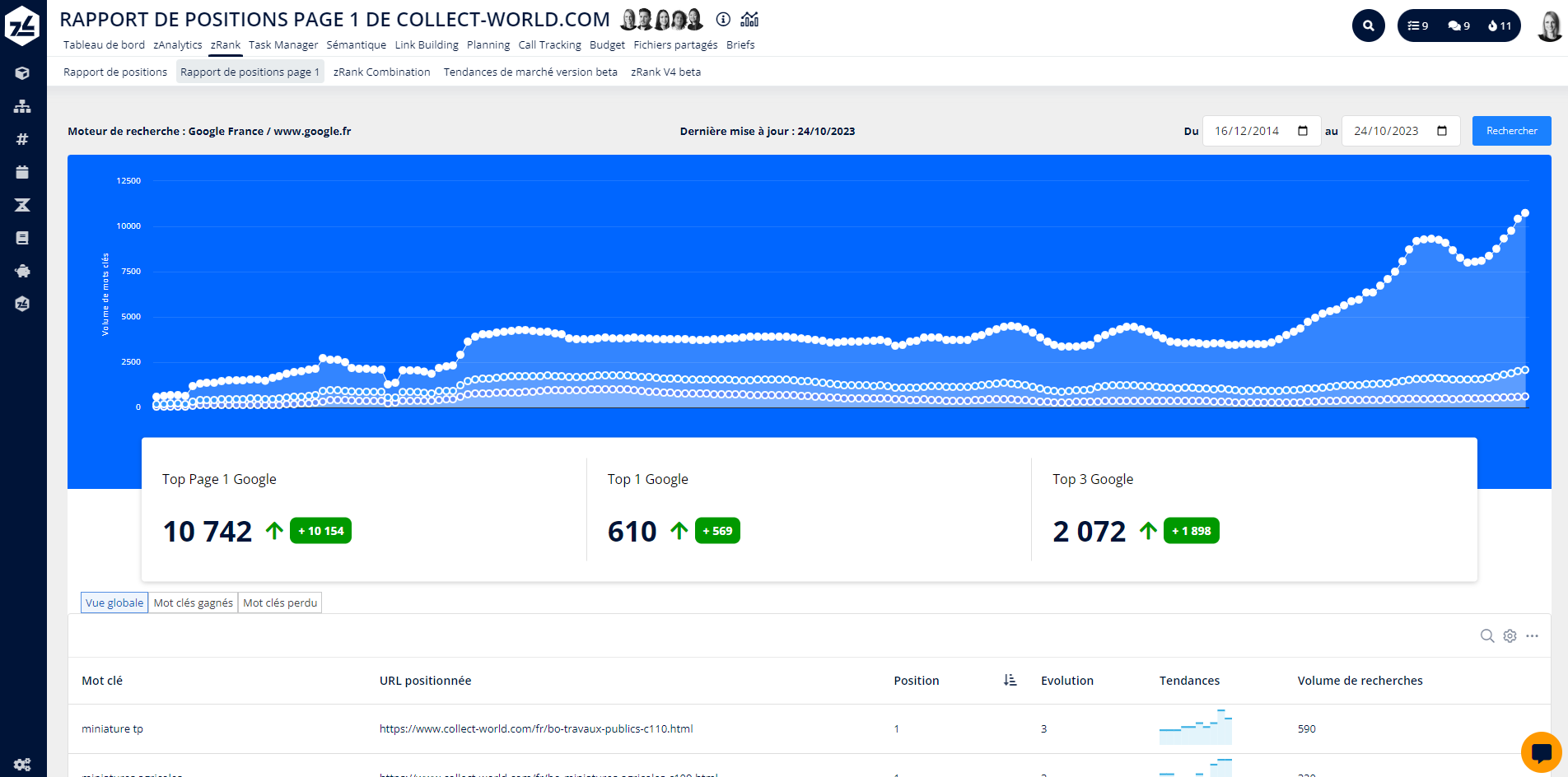The image size is (1568, 777).
Task: Click the team member avatars group
Action: coord(662,19)
